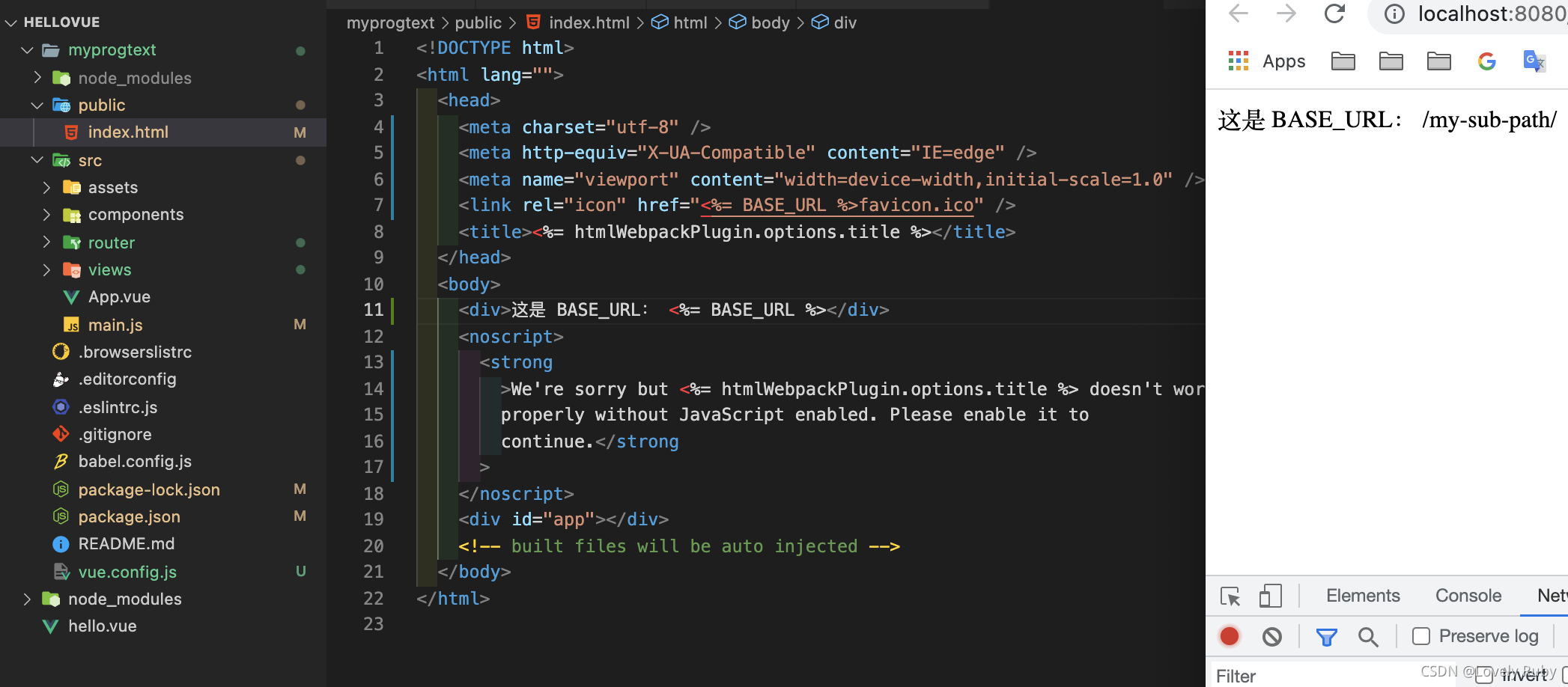Expand the router folder
1568x687 pixels.
click(x=47, y=242)
